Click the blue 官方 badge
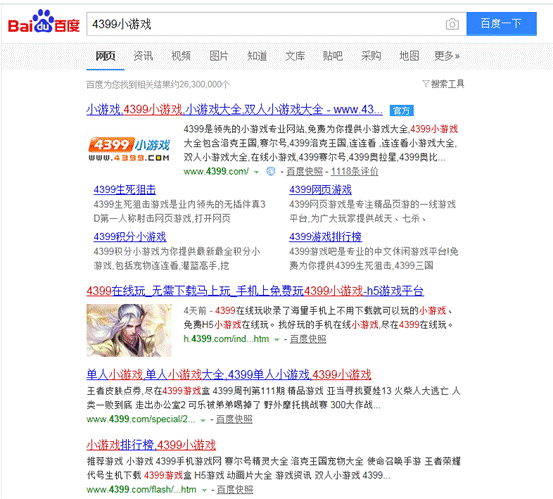 pos(402,111)
